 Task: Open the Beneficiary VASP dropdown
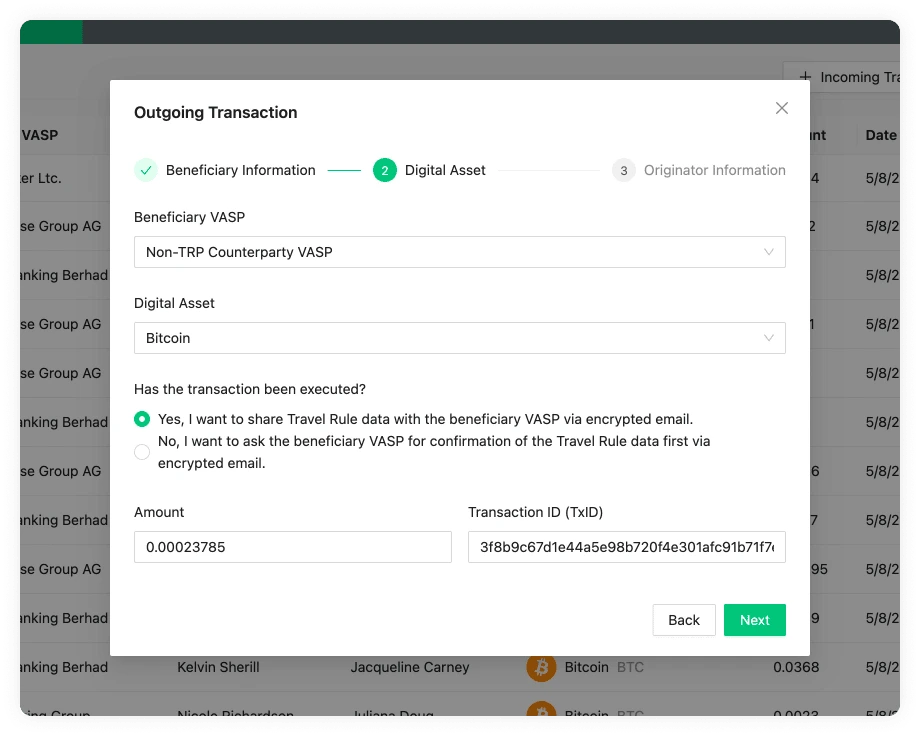[459, 252]
